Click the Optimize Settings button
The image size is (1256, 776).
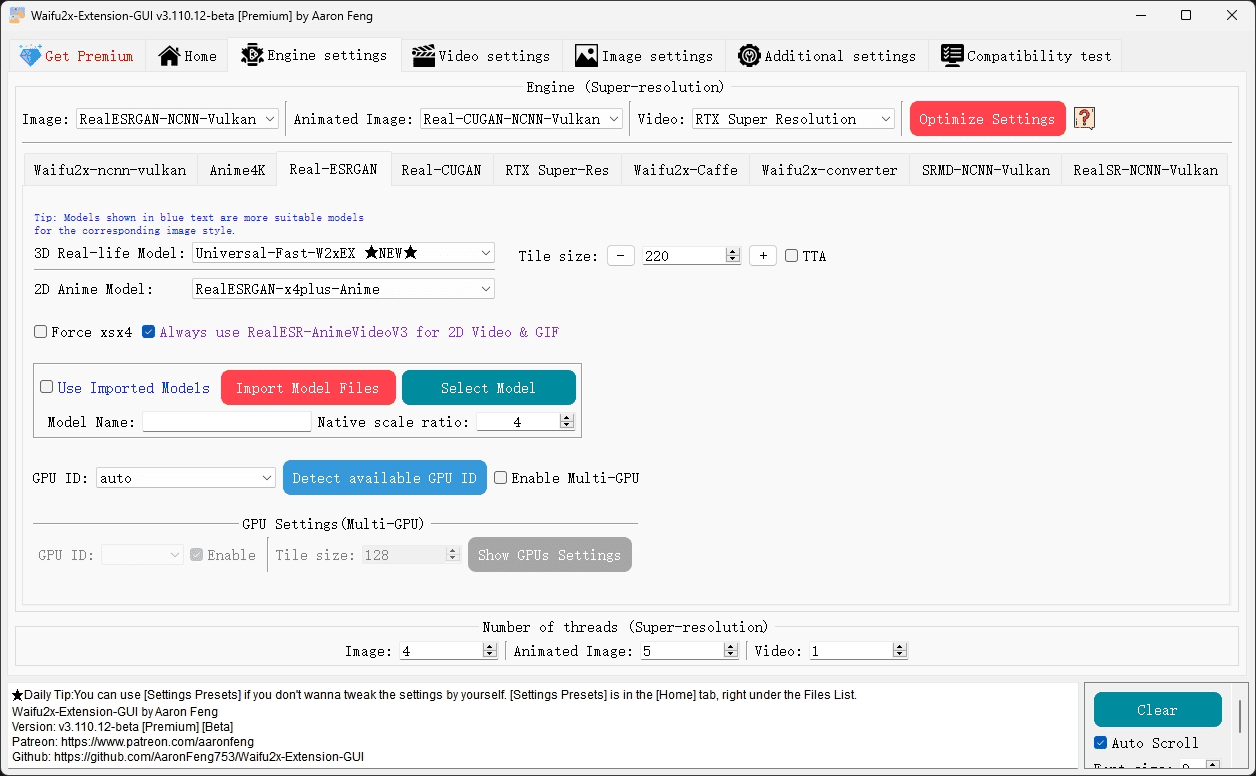coord(987,119)
